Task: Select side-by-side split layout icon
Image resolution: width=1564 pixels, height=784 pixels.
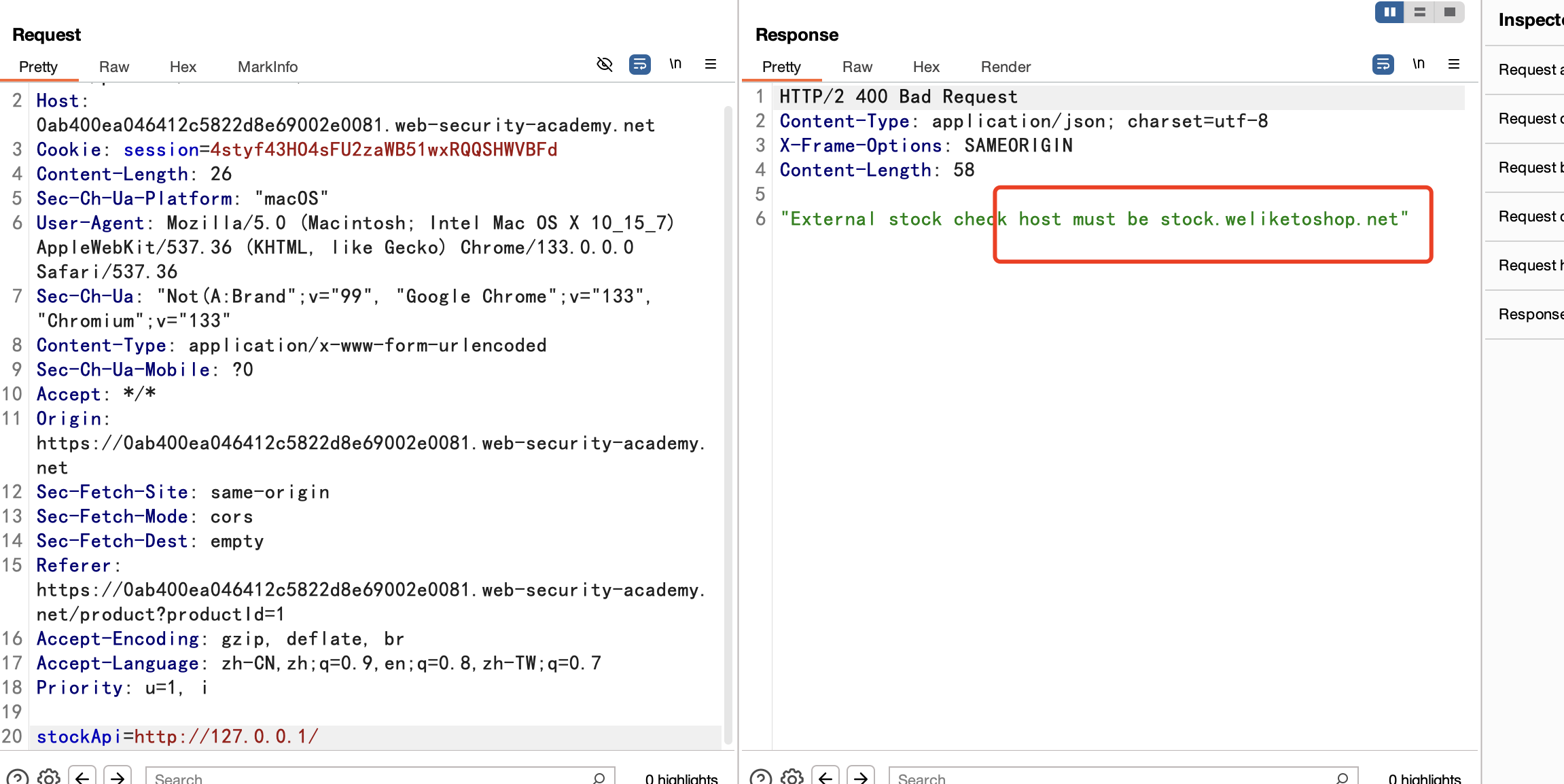Action: click(x=1389, y=12)
